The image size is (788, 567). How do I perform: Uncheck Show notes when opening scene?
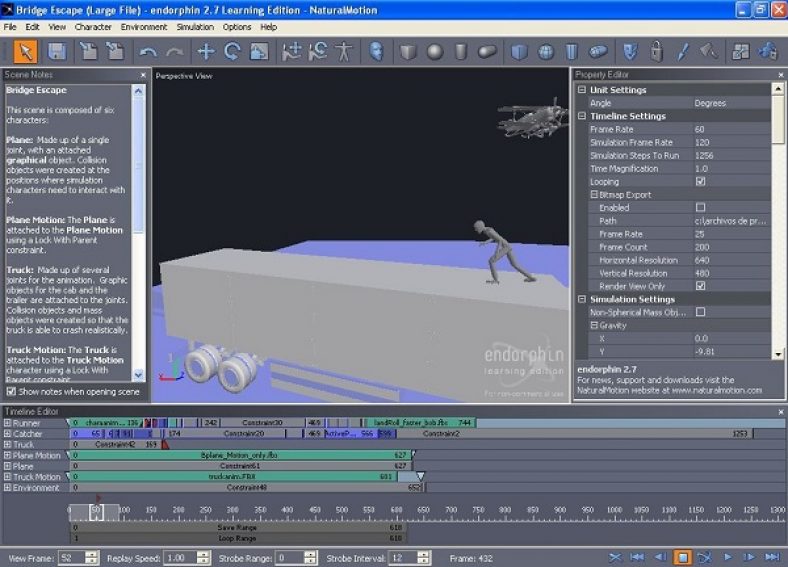click(12, 392)
